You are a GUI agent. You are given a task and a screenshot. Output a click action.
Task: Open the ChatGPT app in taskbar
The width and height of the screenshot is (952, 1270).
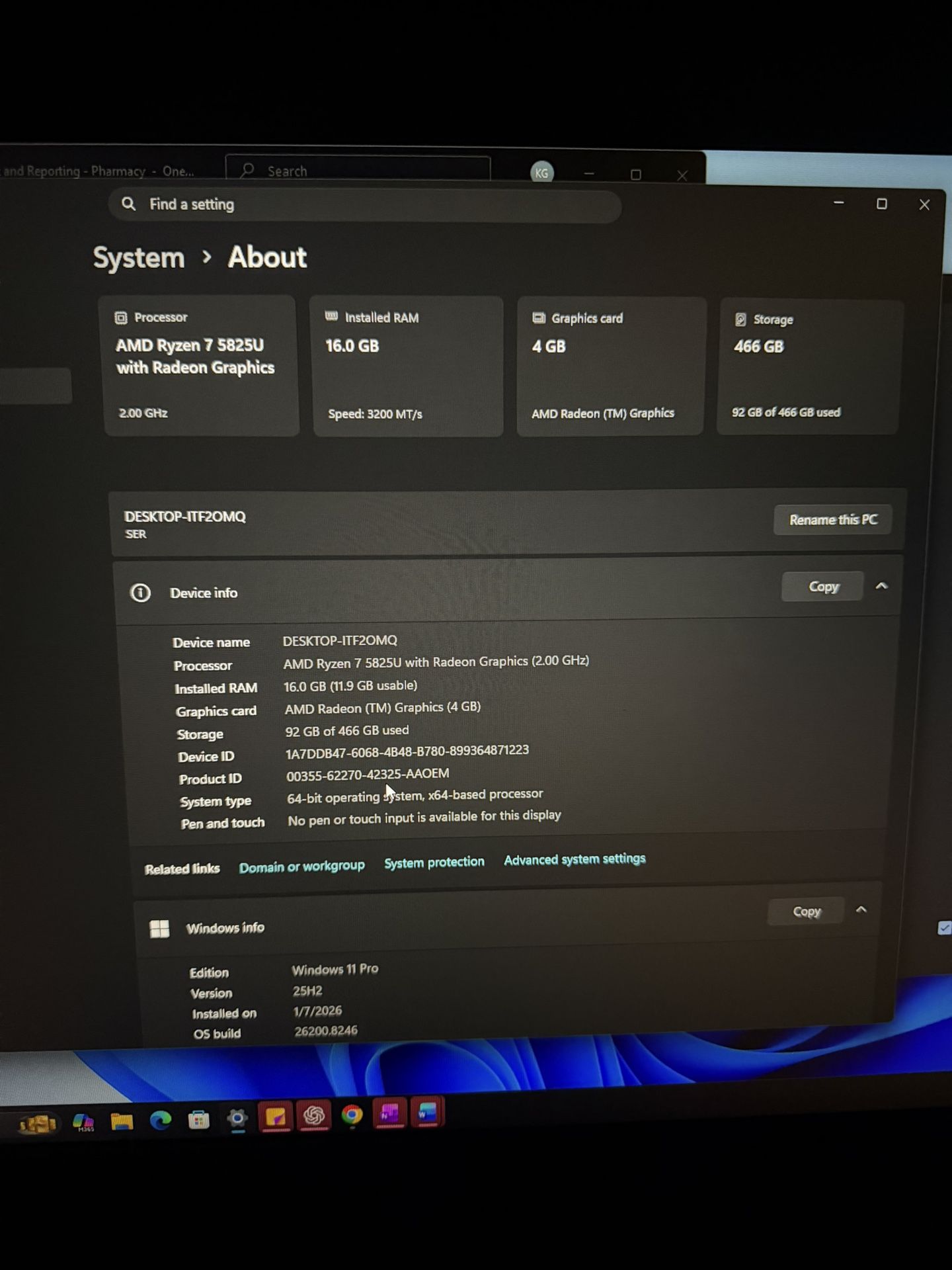(314, 1116)
